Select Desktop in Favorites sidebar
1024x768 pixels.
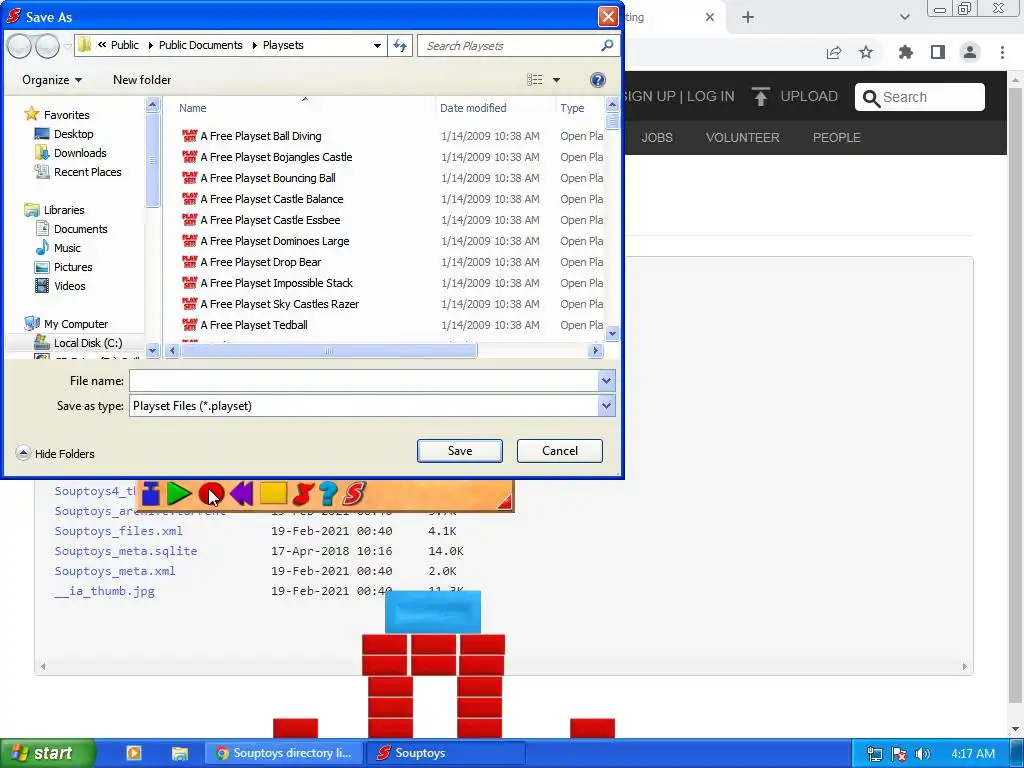click(x=73, y=134)
